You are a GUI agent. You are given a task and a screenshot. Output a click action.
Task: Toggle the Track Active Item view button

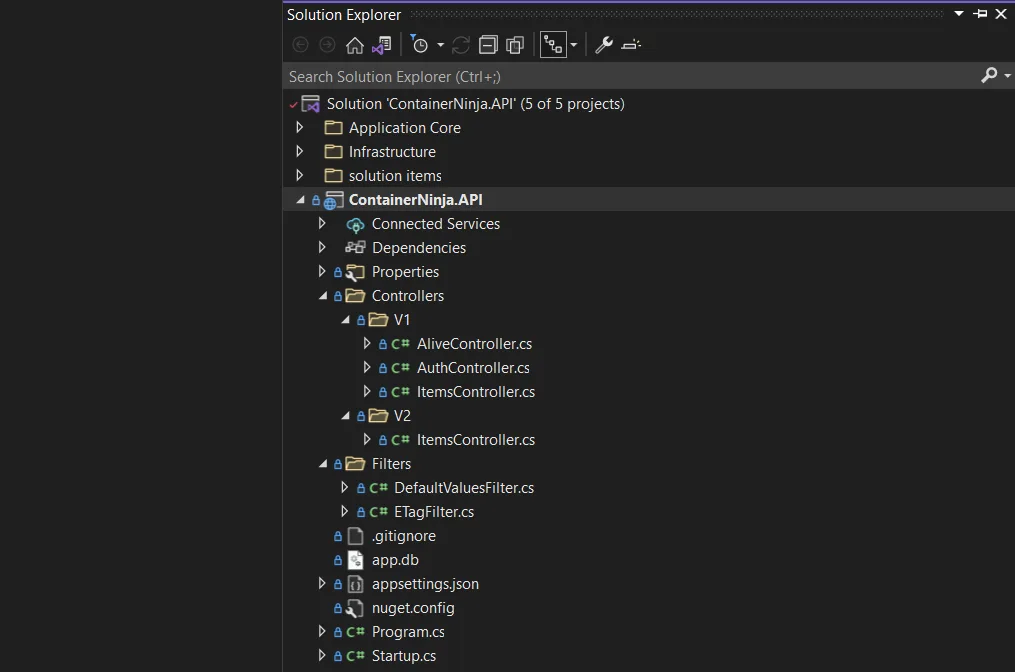point(553,45)
